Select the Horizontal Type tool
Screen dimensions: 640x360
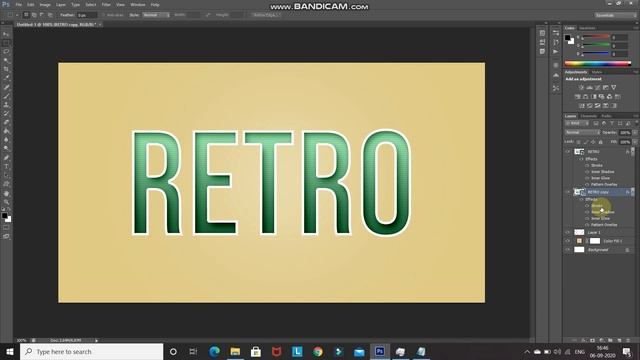coord(6,167)
